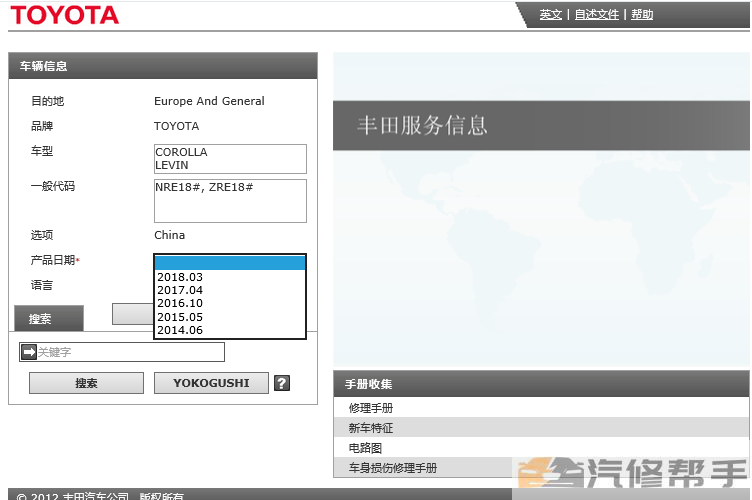
Task: Open 修理手册 repair manual
Action: pos(541,407)
